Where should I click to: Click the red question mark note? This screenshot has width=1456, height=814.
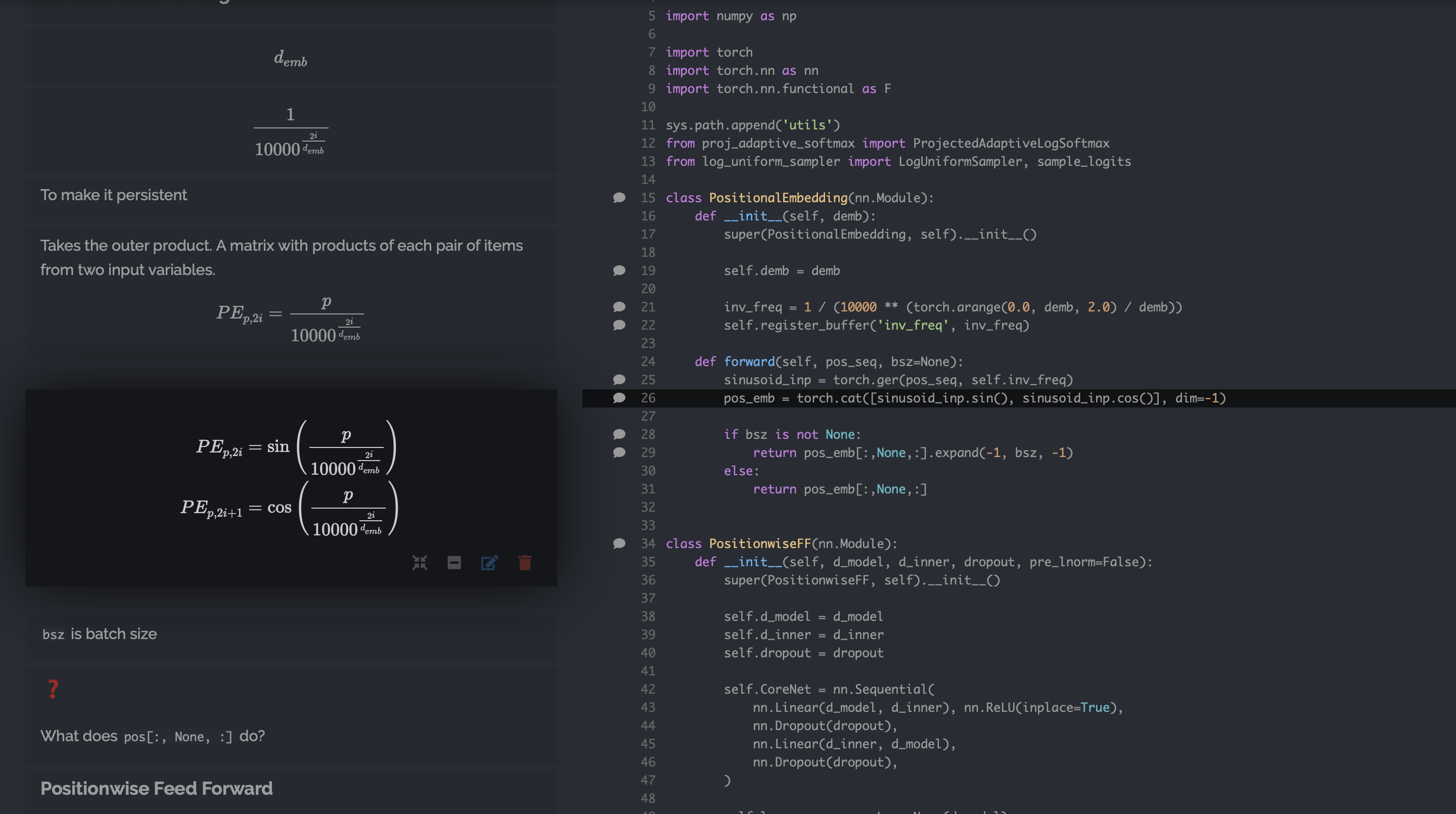click(x=53, y=689)
